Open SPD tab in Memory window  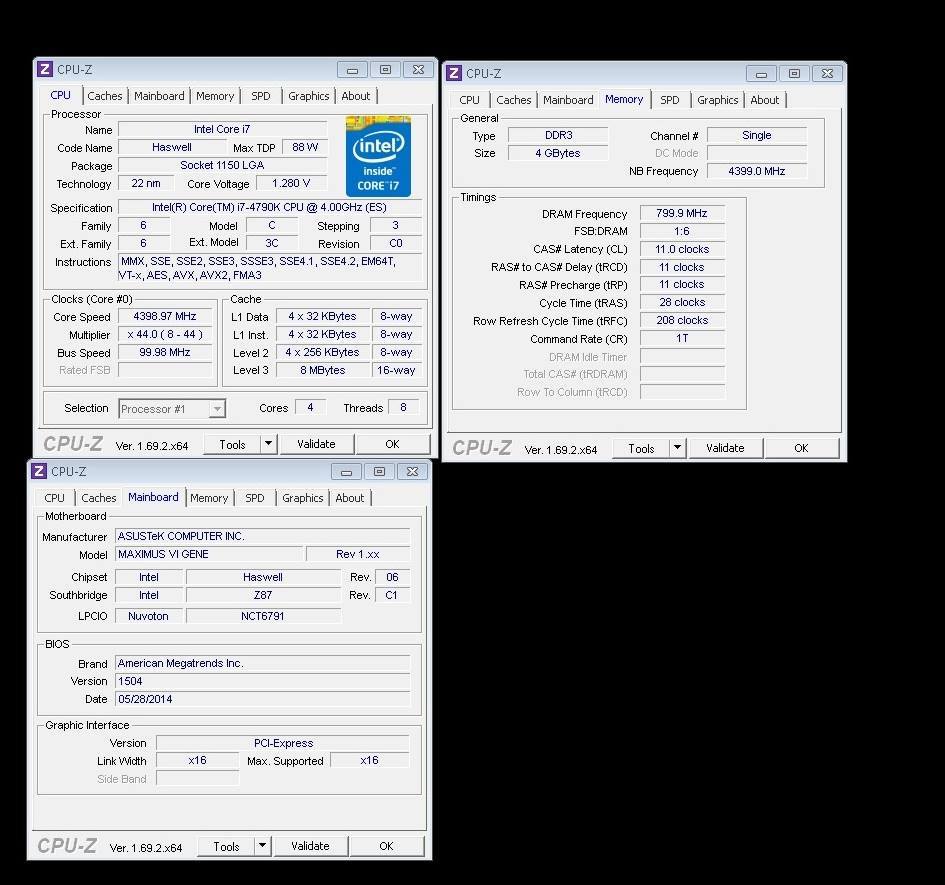pyautogui.click(x=670, y=100)
